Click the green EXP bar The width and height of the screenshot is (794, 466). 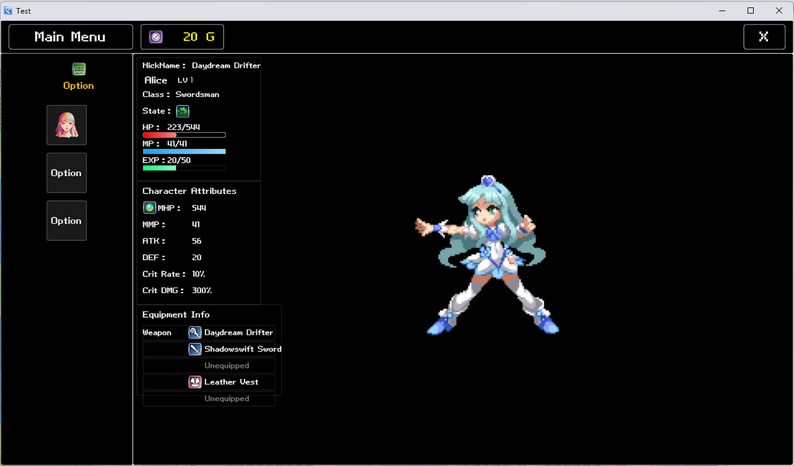click(x=184, y=168)
